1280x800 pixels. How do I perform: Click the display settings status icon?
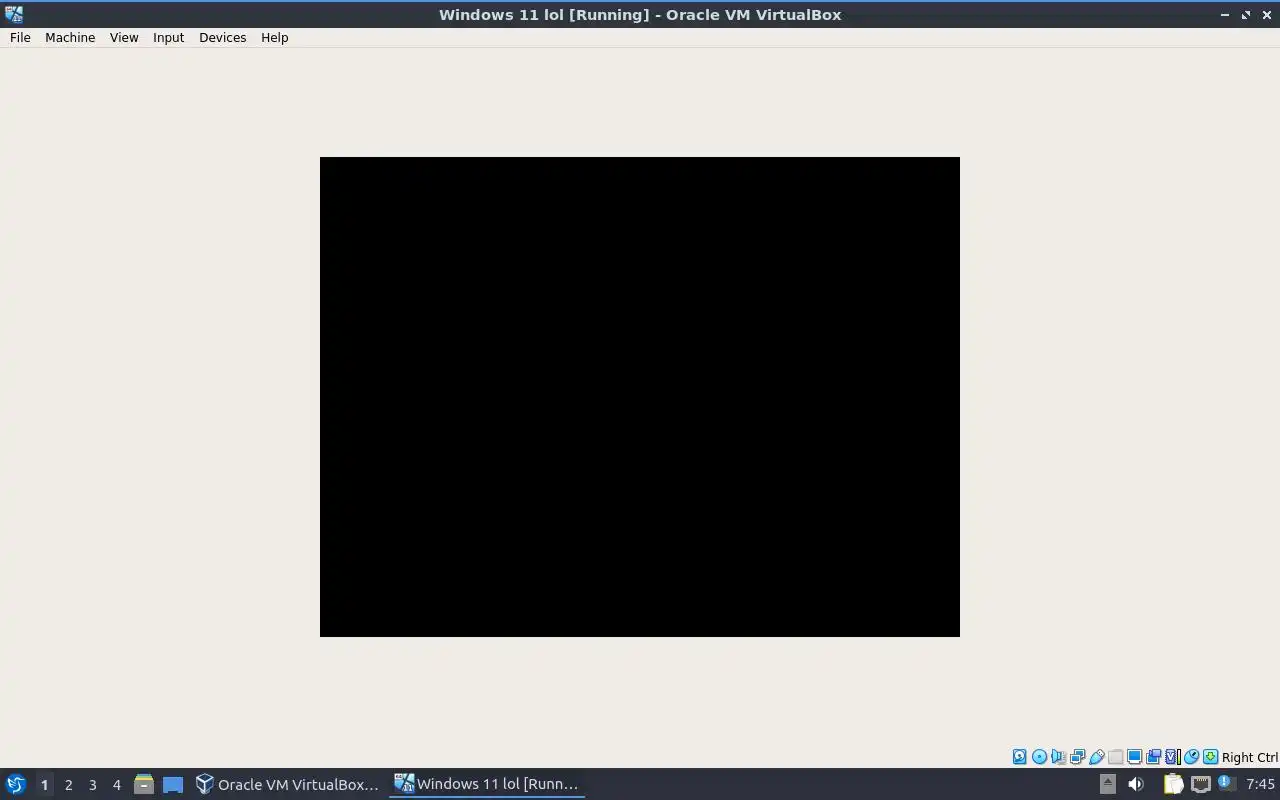coord(1134,757)
